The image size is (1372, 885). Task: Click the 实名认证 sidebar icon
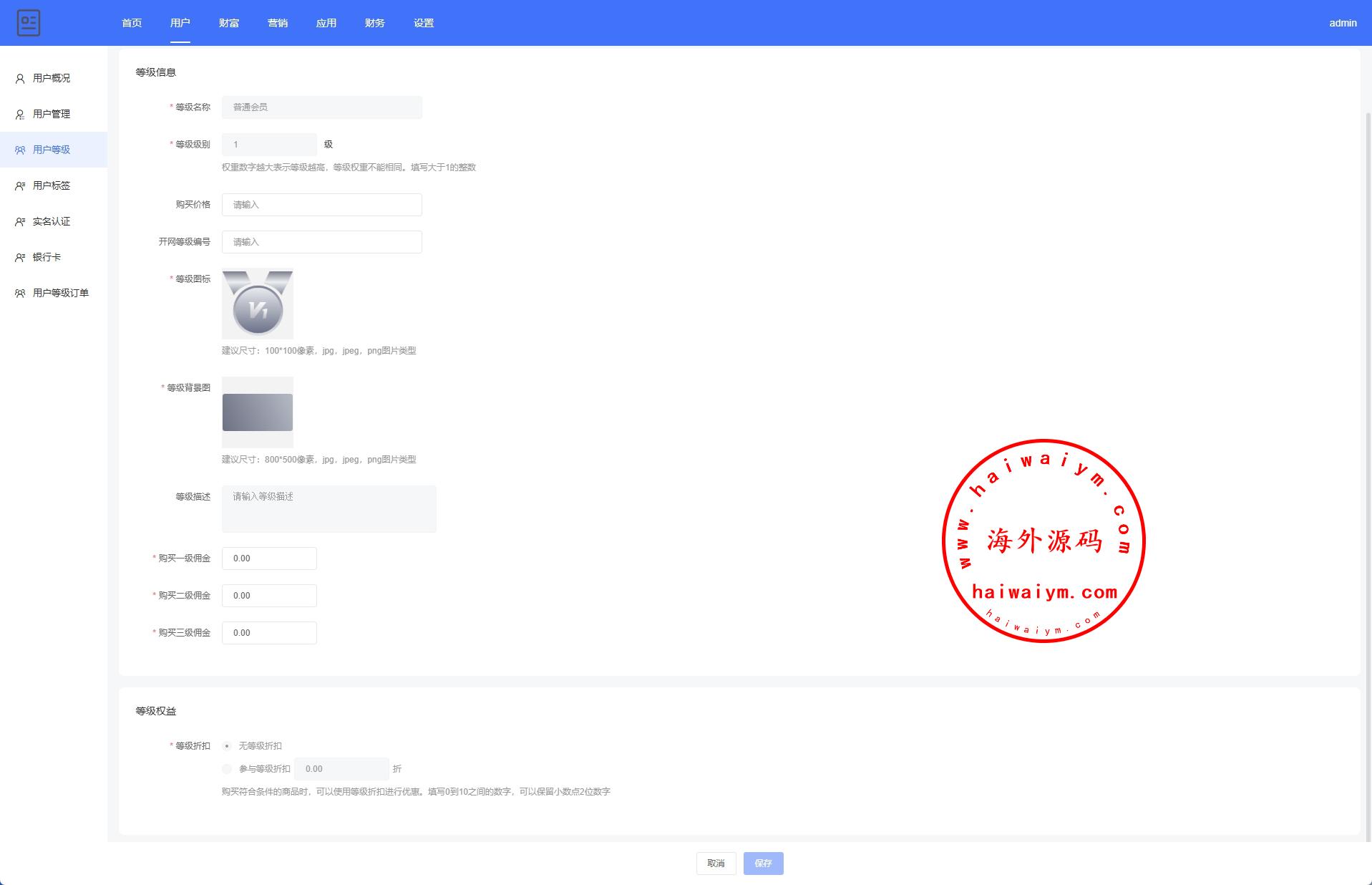point(20,222)
